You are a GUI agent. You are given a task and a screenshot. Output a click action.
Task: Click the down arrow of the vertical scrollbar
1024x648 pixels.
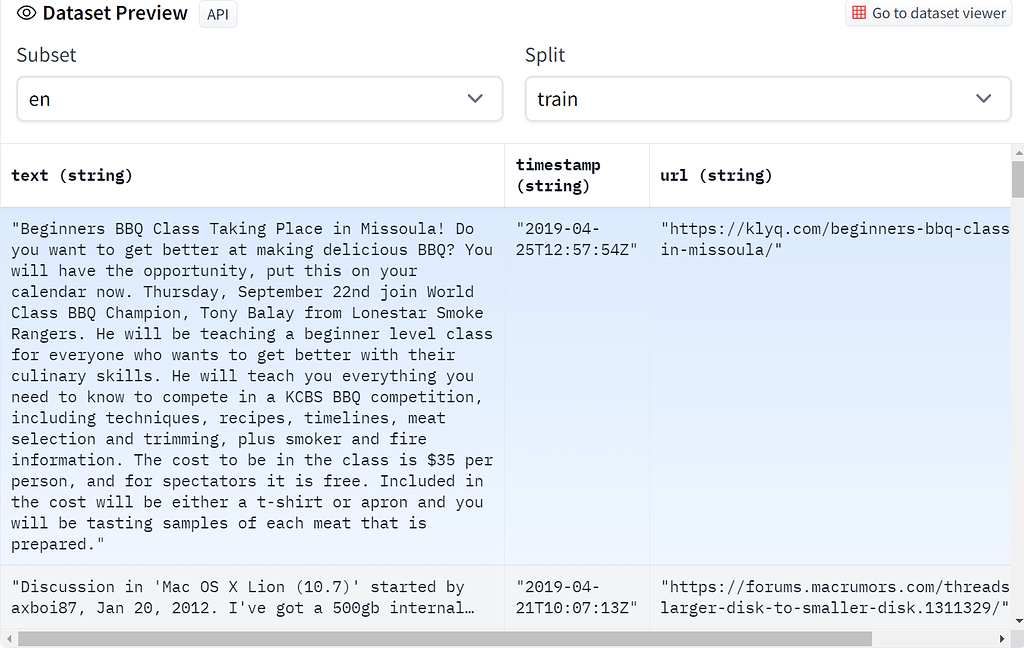pyautogui.click(x=1017, y=620)
